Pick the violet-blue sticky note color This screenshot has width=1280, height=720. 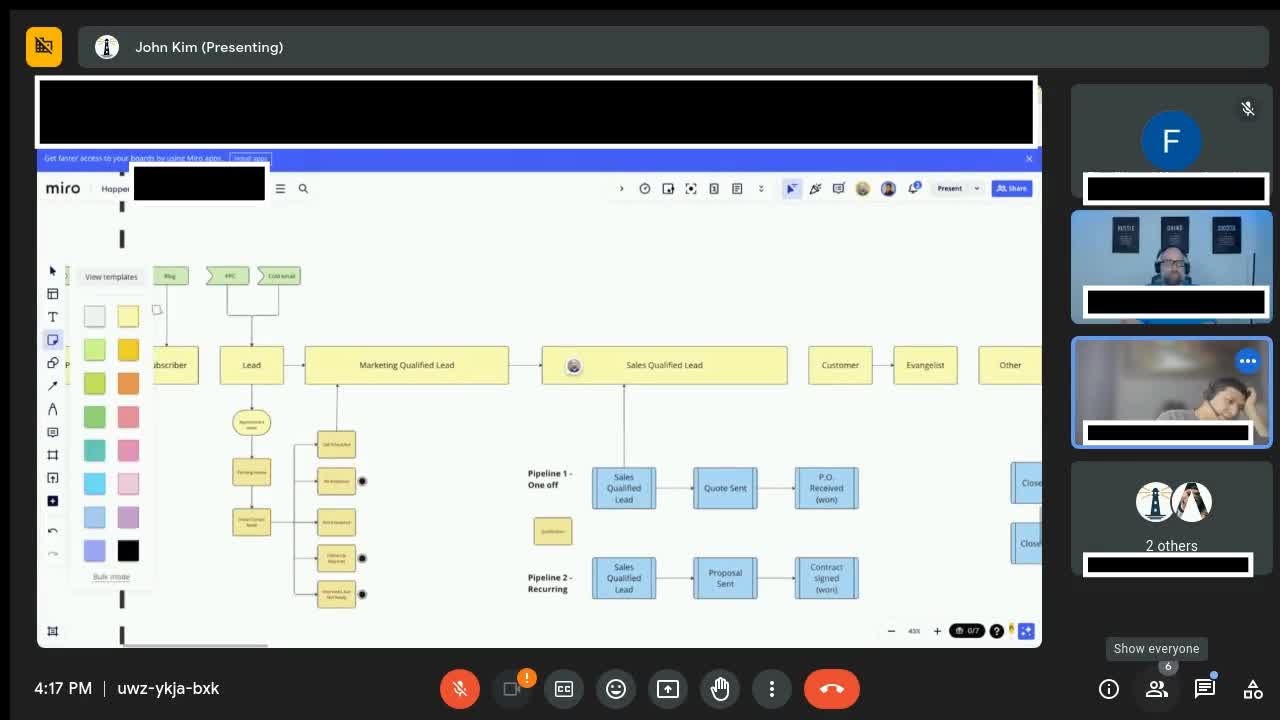tap(94, 550)
